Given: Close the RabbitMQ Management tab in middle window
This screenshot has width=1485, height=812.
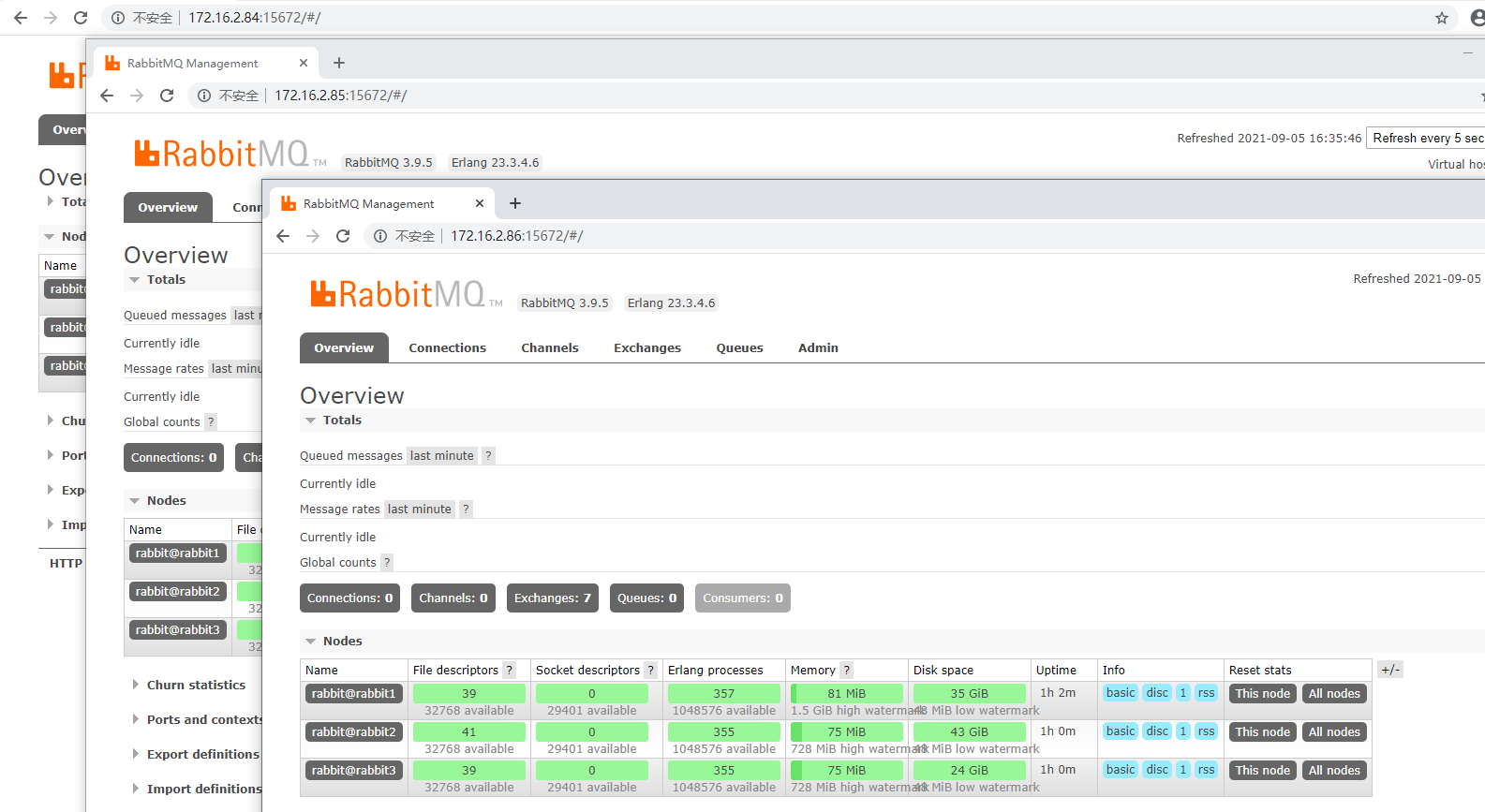Looking at the screenshot, I should [304, 63].
